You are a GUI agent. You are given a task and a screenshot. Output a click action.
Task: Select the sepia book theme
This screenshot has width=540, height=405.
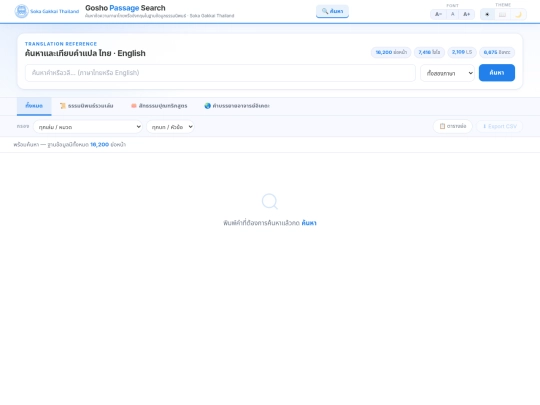(x=502, y=14)
